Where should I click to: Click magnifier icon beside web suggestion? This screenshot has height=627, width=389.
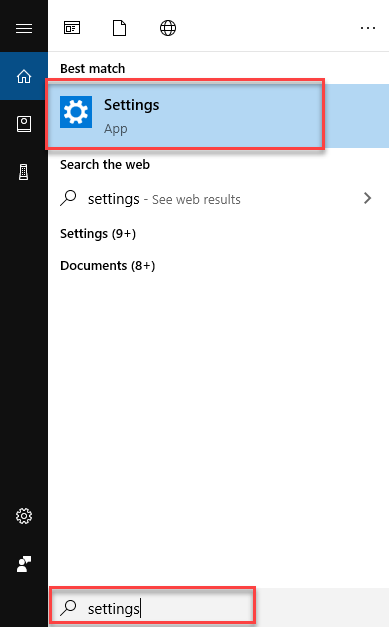coord(68,198)
